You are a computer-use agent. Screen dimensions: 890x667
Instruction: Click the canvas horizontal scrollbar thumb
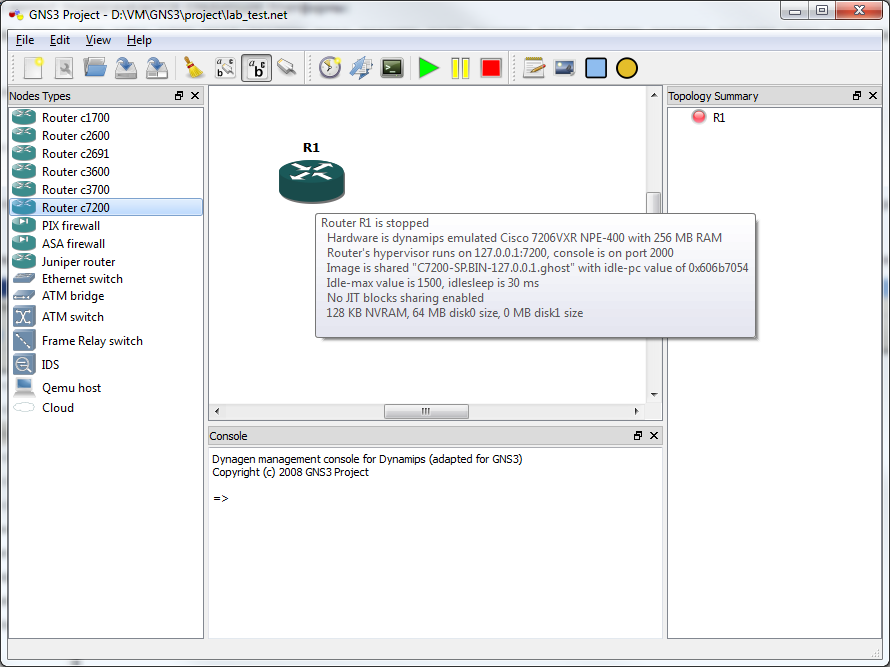click(426, 411)
